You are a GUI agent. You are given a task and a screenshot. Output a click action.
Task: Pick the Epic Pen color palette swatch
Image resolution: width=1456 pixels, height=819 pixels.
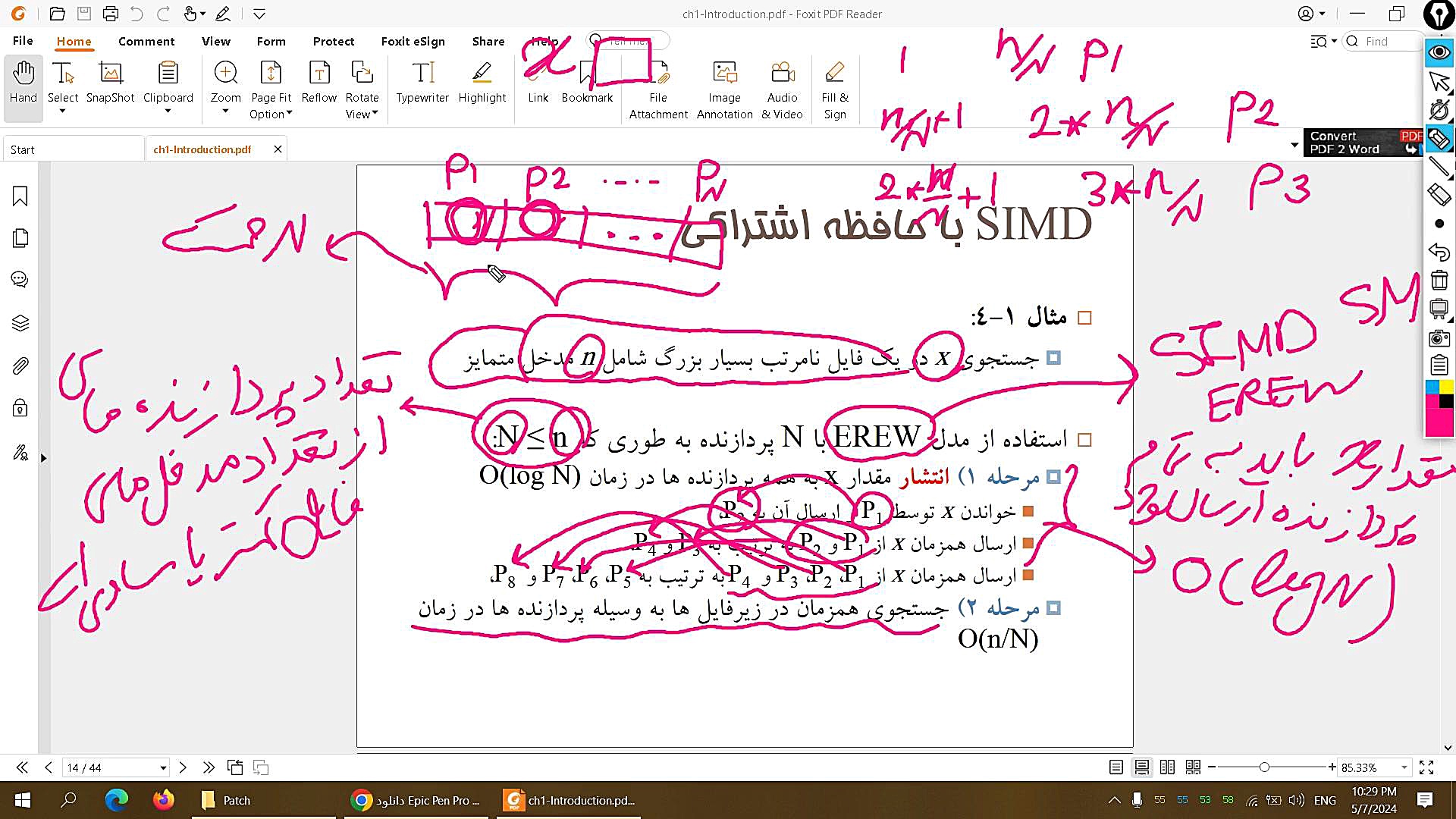click(1439, 408)
